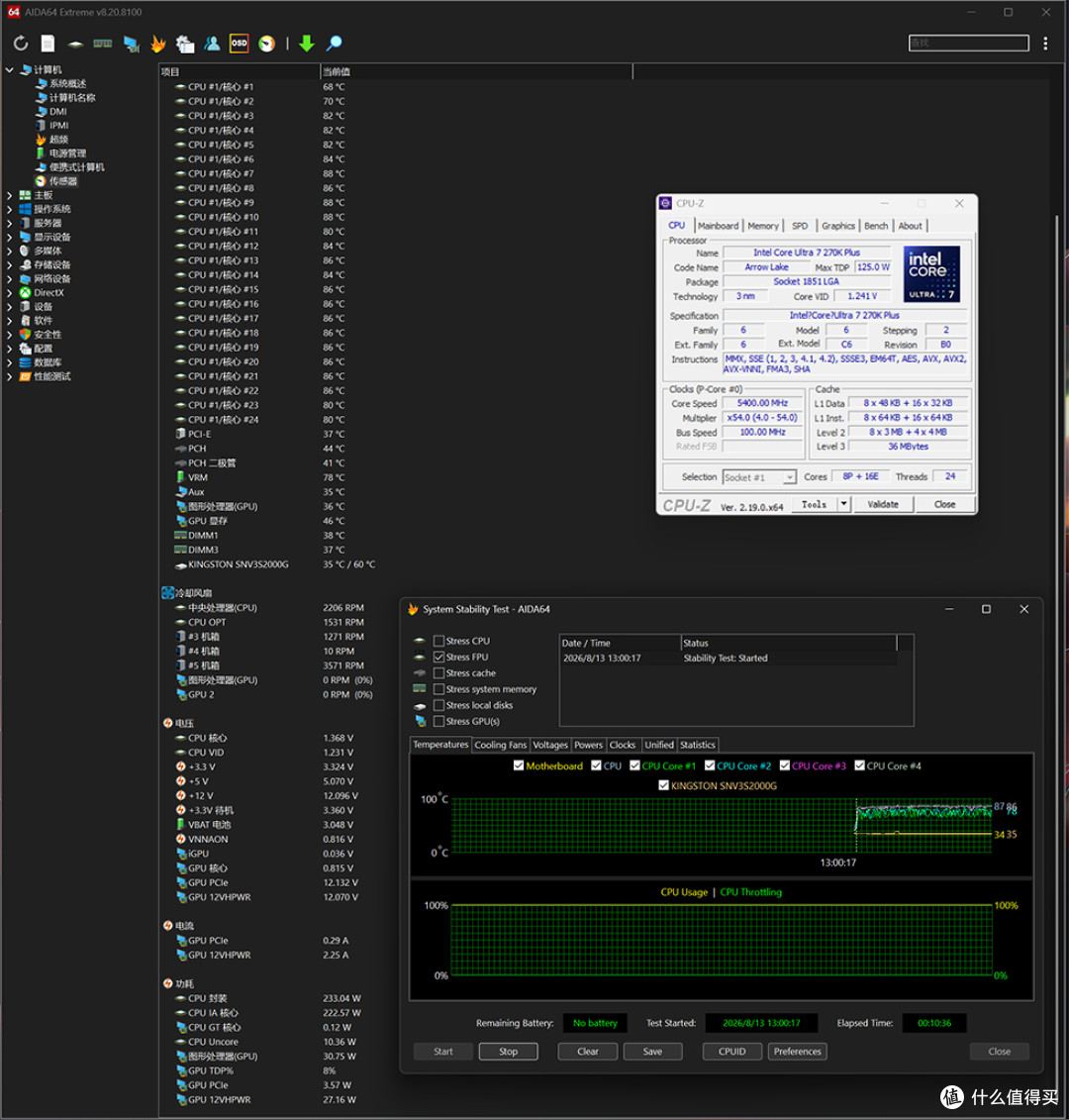The image size is (1069, 1120).
Task: Switch to Cooling Fans tab
Action: (501, 745)
